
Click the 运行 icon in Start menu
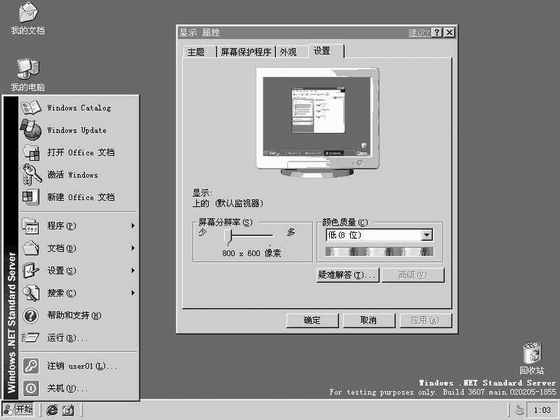(30, 338)
